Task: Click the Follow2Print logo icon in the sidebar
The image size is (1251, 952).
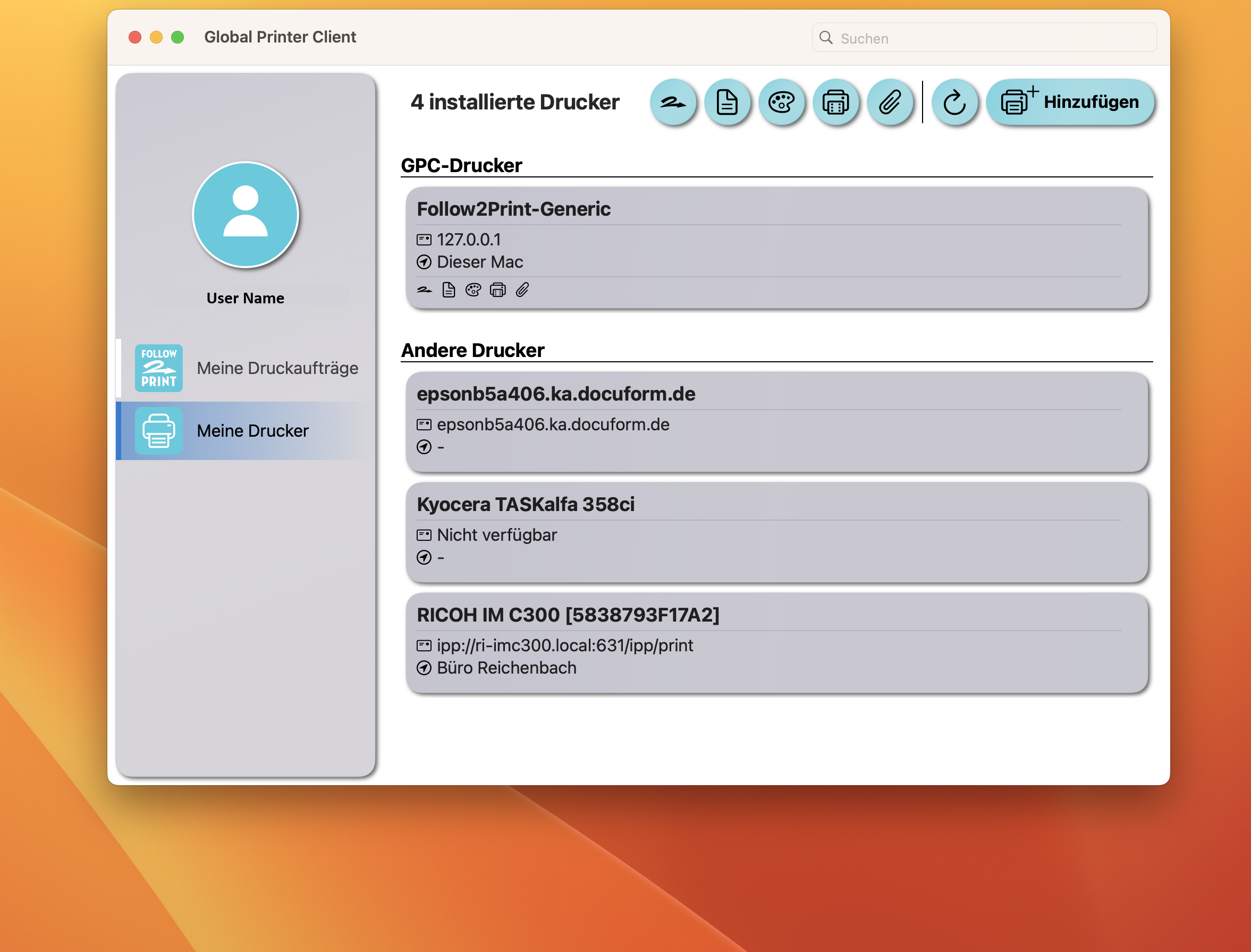Action: (x=159, y=368)
